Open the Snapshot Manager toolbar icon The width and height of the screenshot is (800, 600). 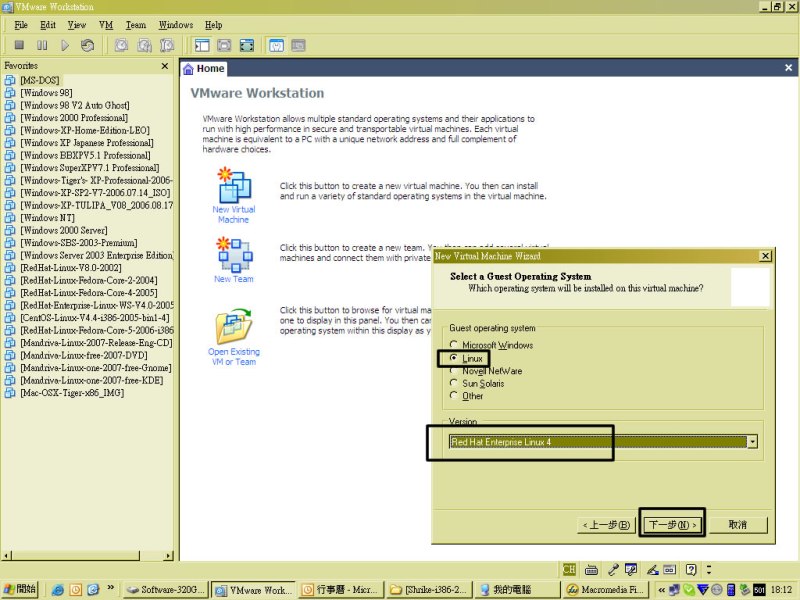(167, 45)
